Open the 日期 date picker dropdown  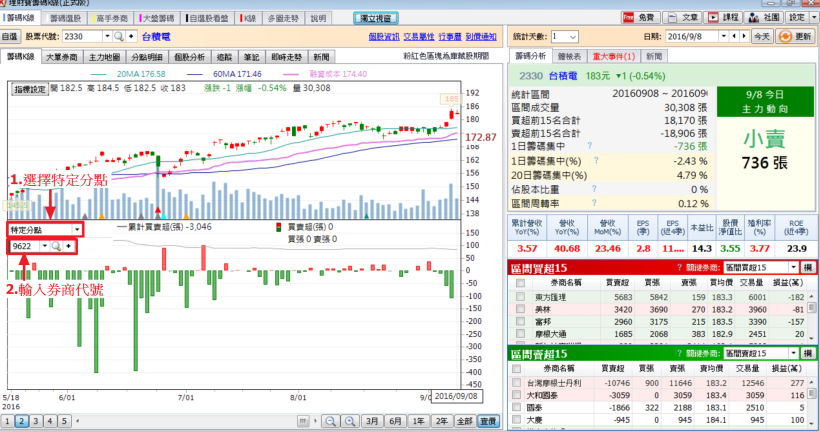724,36
